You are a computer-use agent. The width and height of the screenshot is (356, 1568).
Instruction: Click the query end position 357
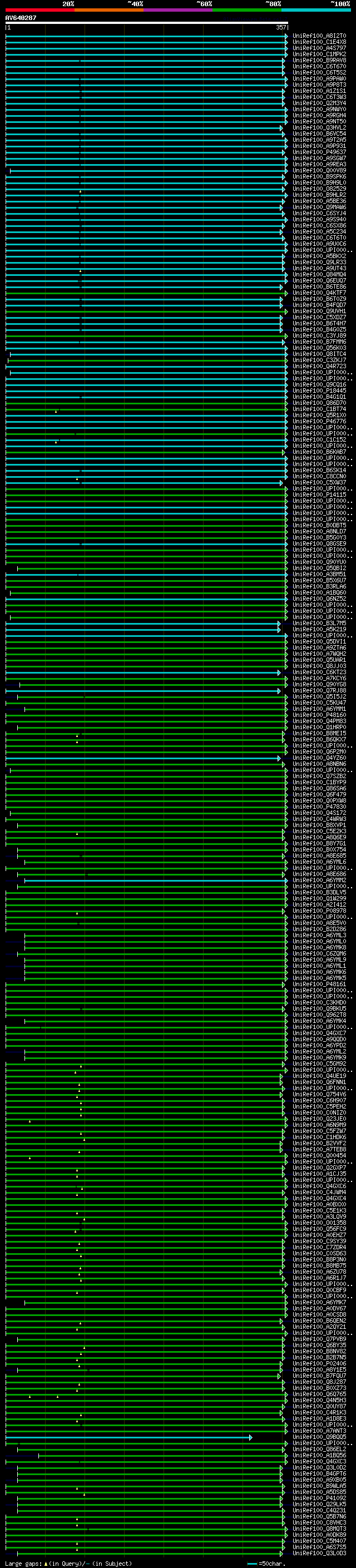tap(281, 27)
